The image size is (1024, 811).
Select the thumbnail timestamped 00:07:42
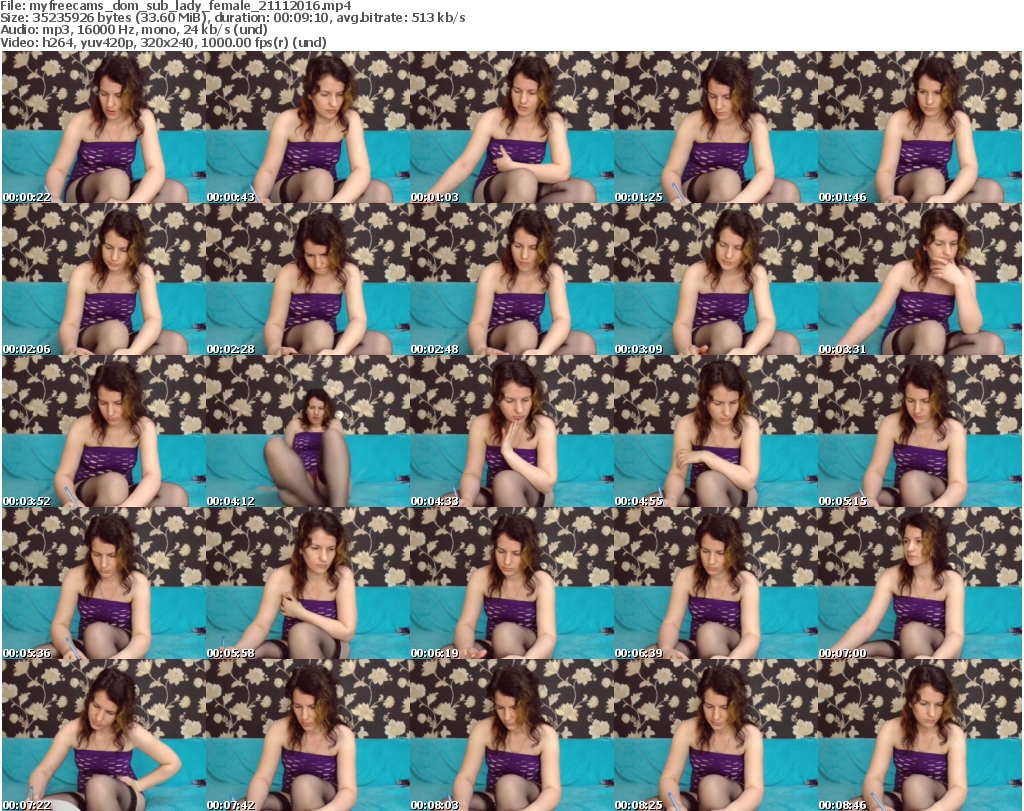[308, 735]
